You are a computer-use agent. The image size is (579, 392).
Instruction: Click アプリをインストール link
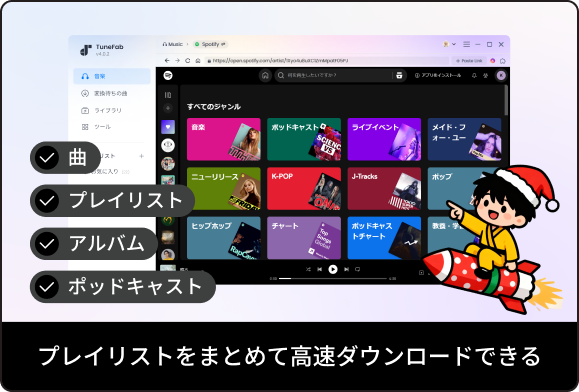(x=438, y=75)
